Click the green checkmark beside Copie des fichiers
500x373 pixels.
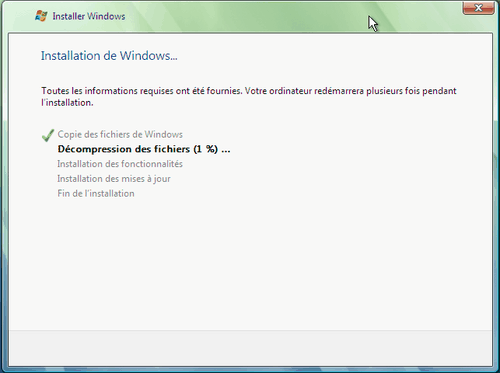pos(48,135)
